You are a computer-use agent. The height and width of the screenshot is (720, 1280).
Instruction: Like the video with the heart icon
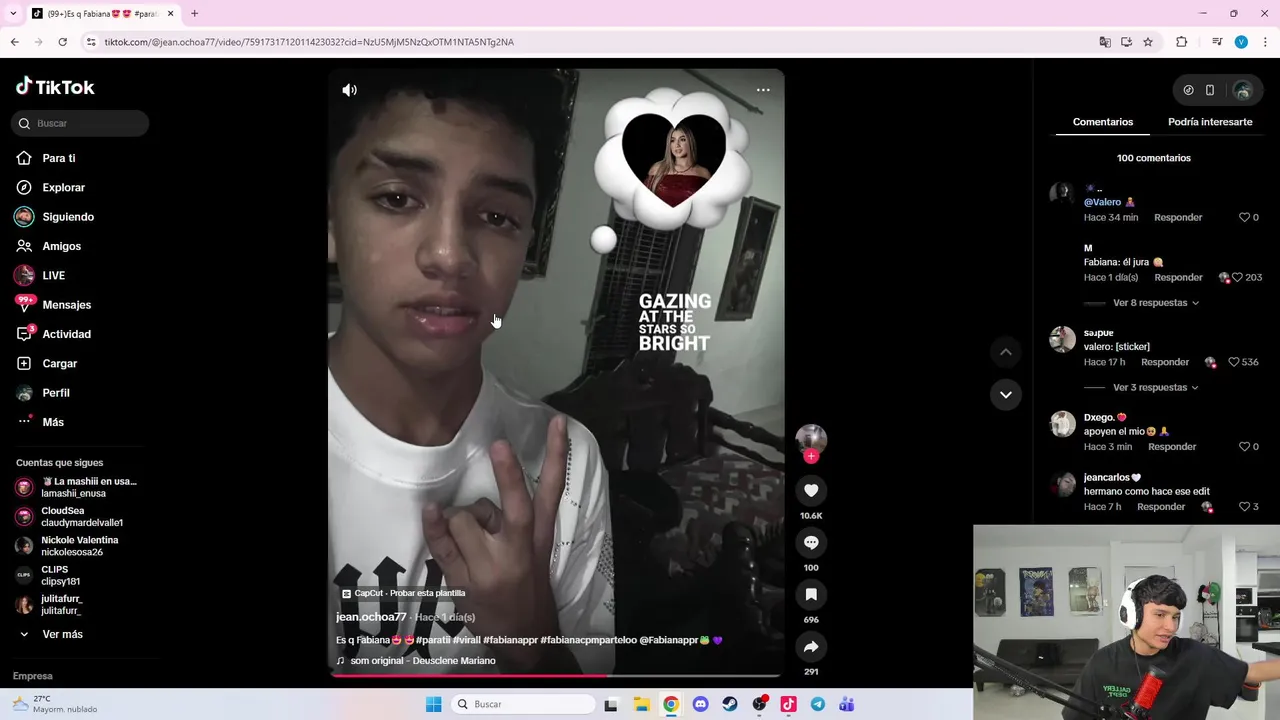click(811, 490)
